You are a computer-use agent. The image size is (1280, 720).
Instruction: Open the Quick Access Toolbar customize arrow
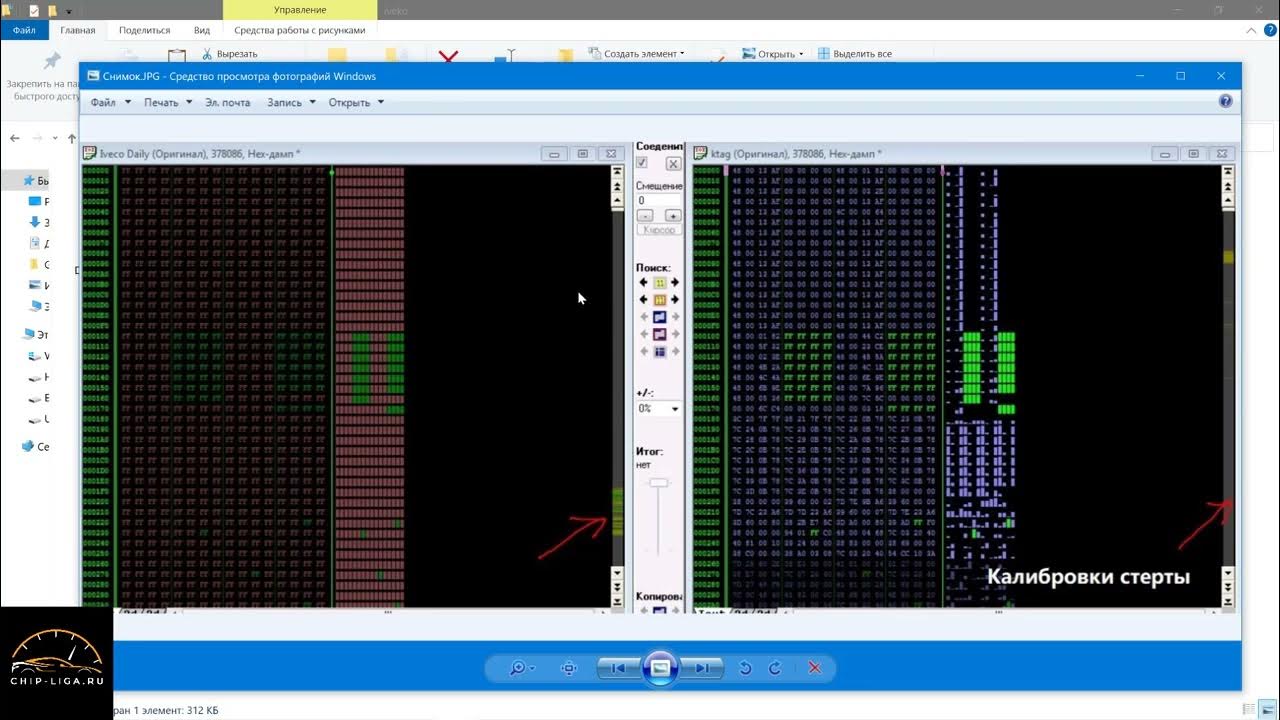click(69, 11)
